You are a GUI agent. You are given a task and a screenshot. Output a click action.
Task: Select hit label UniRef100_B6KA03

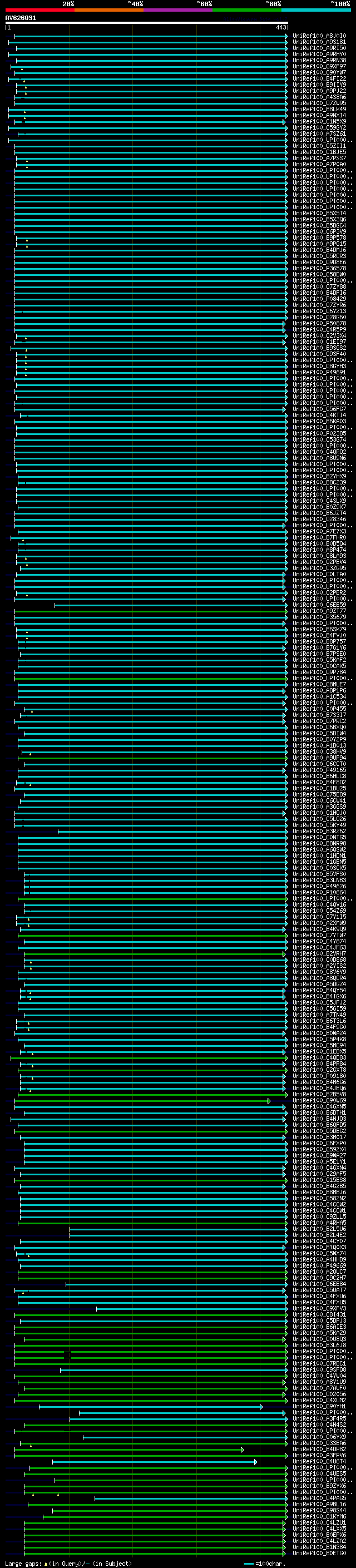tap(319, 422)
